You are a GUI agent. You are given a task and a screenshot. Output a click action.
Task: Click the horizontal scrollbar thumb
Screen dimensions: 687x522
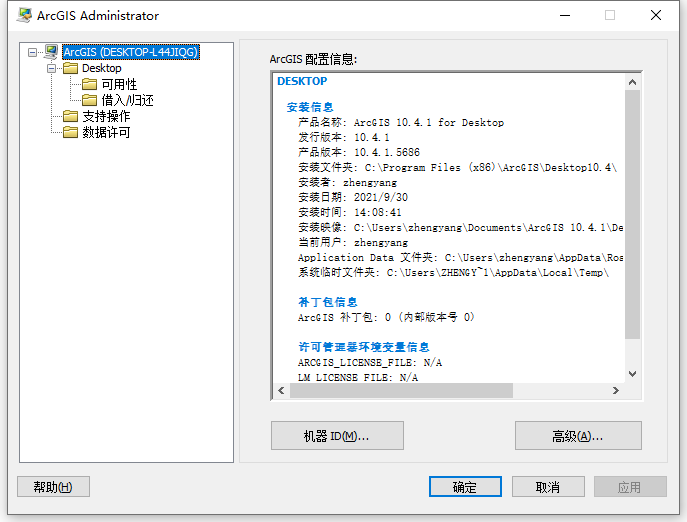[x=401, y=390]
